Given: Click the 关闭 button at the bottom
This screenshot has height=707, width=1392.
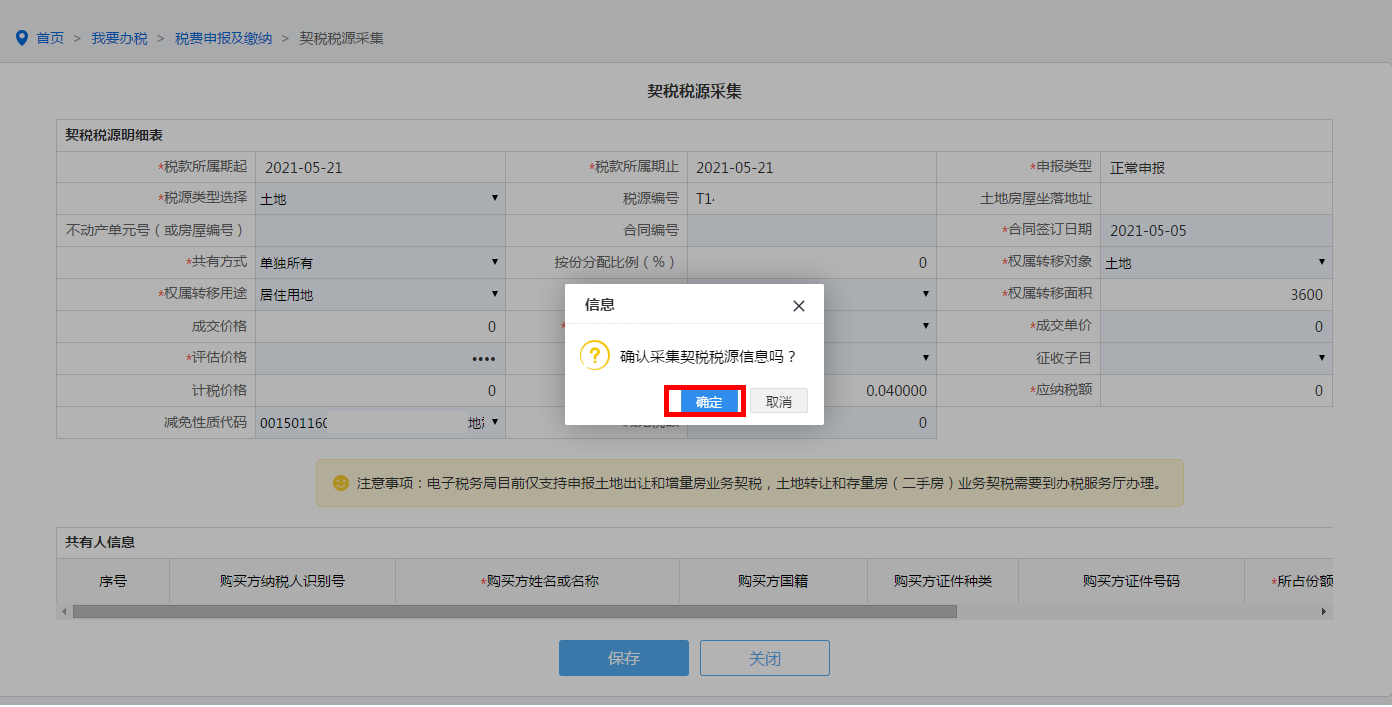Looking at the screenshot, I should [765, 658].
